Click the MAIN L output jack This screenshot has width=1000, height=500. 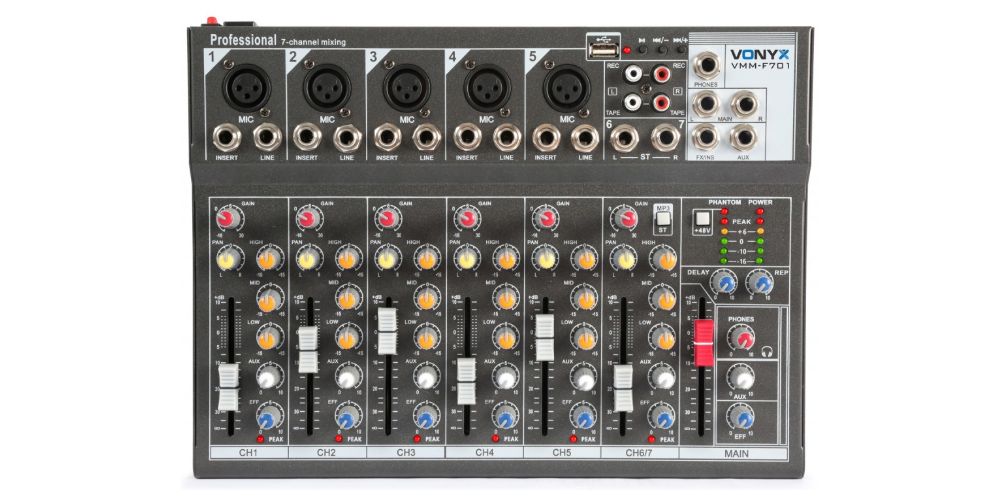pyautogui.click(x=707, y=103)
